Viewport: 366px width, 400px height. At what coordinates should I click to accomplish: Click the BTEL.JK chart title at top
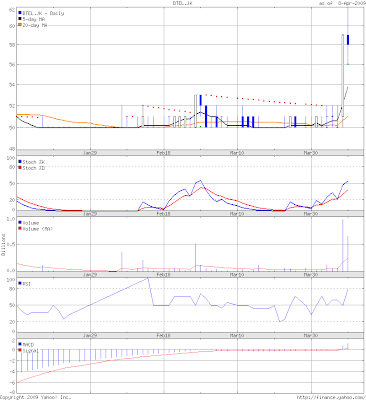[x=182, y=3]
